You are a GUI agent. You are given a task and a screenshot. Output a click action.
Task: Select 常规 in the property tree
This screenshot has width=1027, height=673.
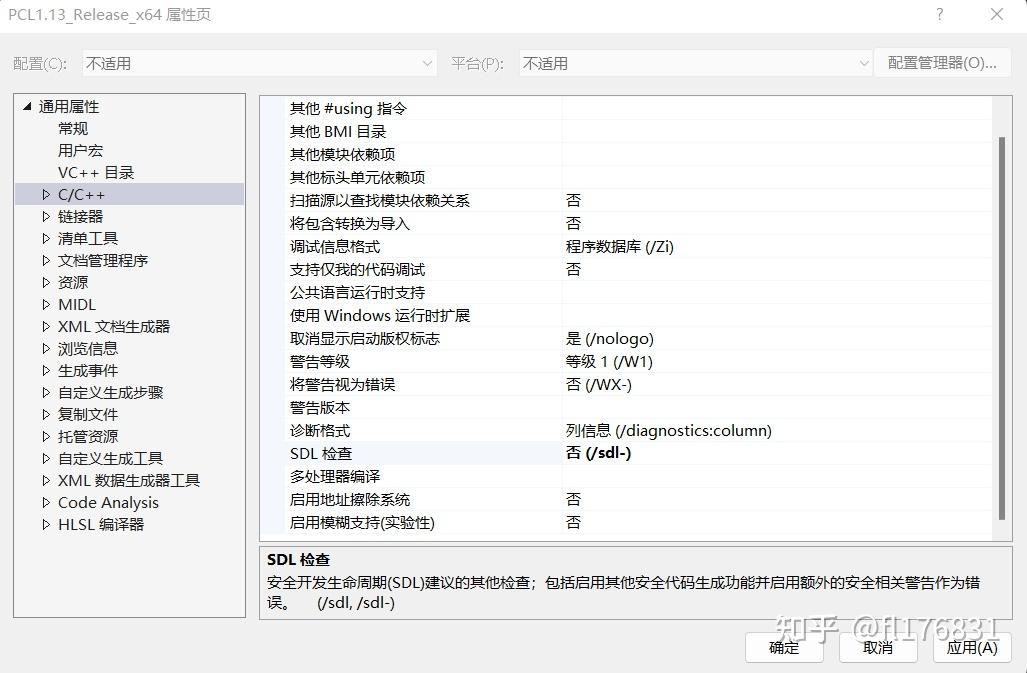(x=72, y=128)
